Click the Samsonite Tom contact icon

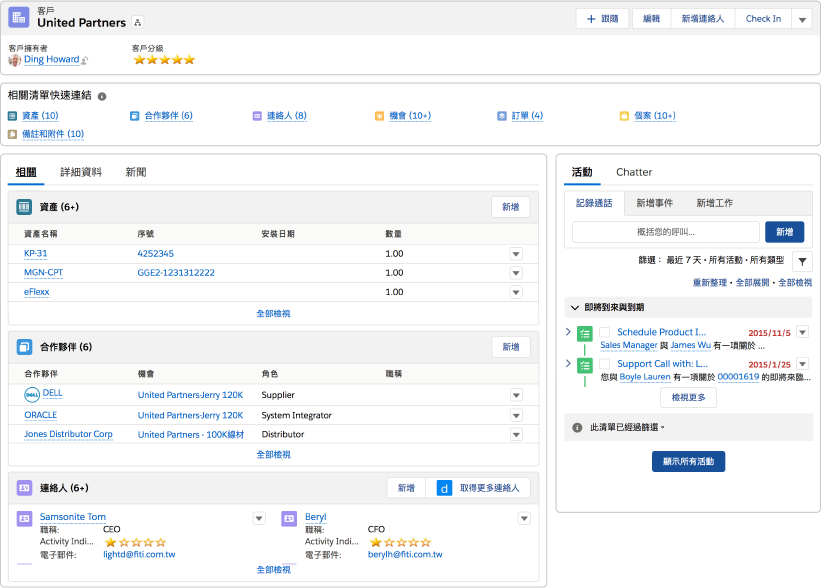point(25,519)
